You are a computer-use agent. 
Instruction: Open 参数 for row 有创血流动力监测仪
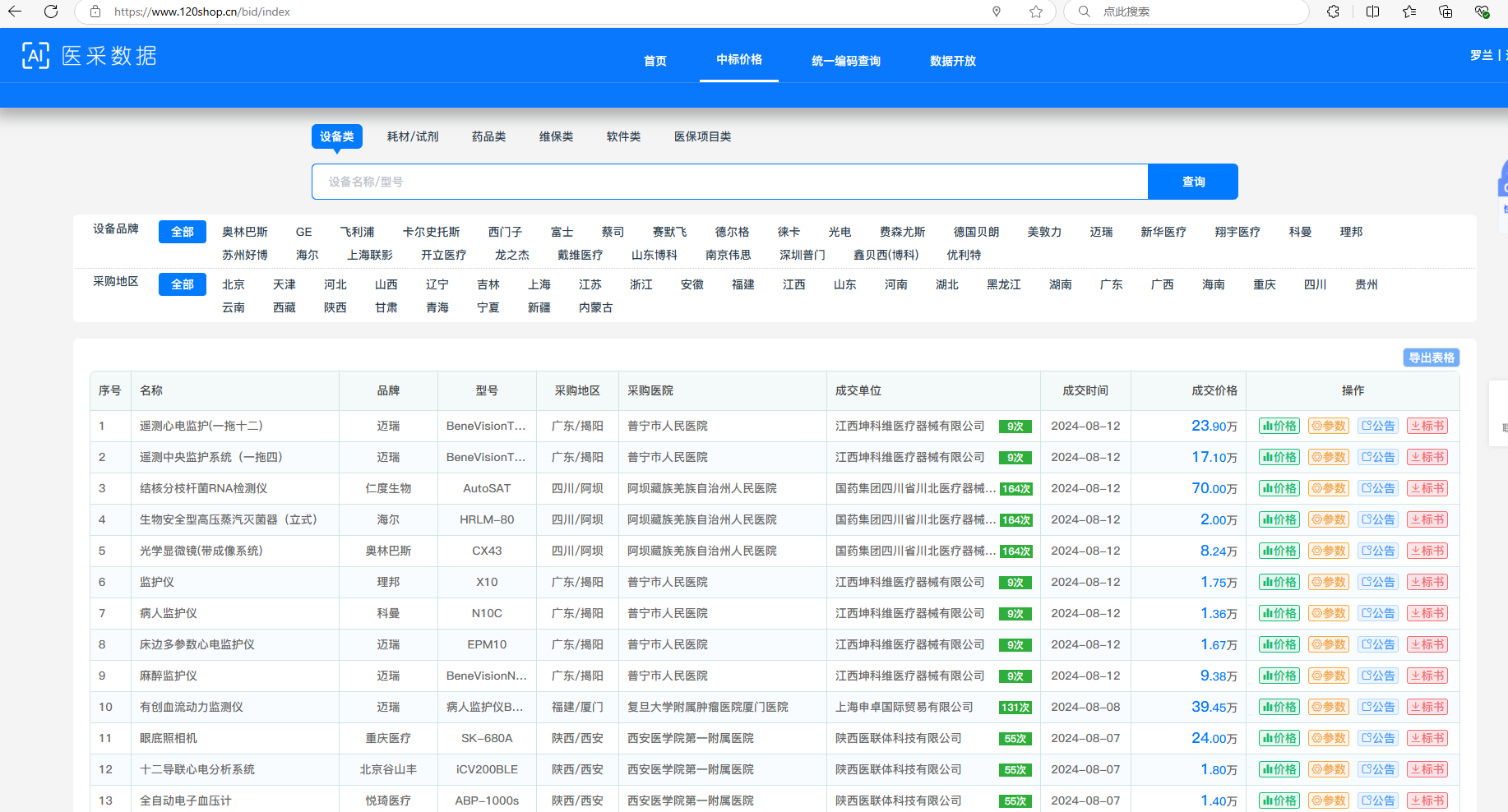click(1329, 707)
